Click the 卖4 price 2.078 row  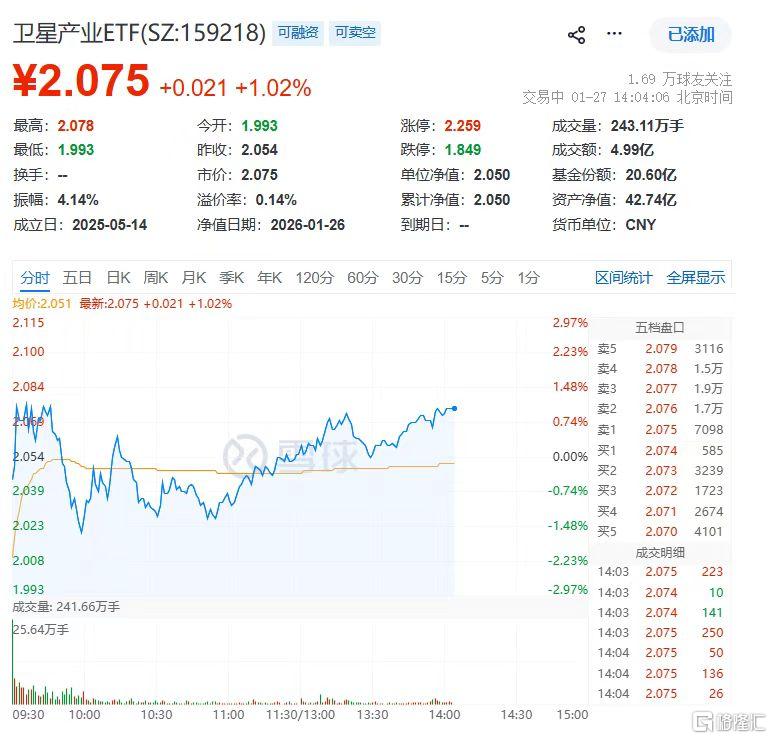pyautogui.click(x=660, y=368)
